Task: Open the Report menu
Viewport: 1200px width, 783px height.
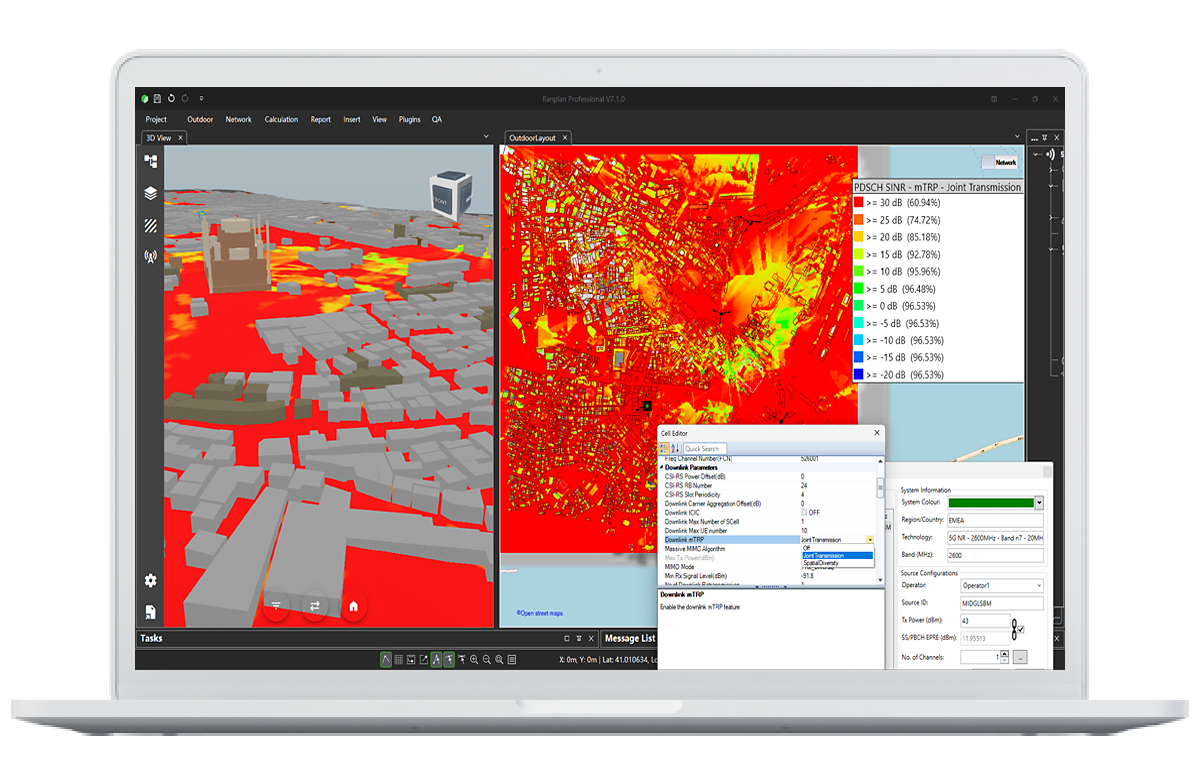Action: click(x=320, y=119)
